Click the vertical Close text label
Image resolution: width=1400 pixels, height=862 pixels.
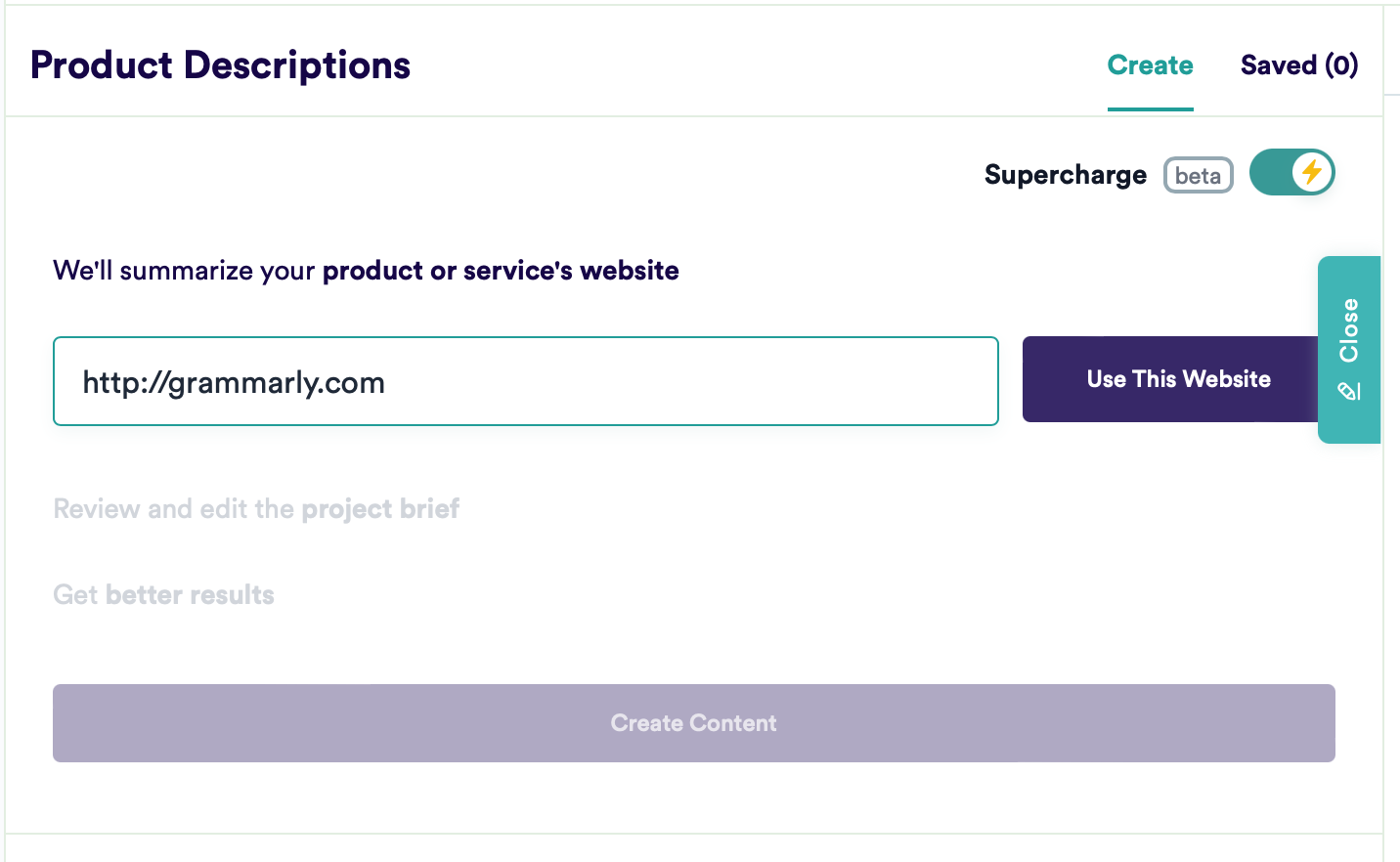(x=1349, y=330)
